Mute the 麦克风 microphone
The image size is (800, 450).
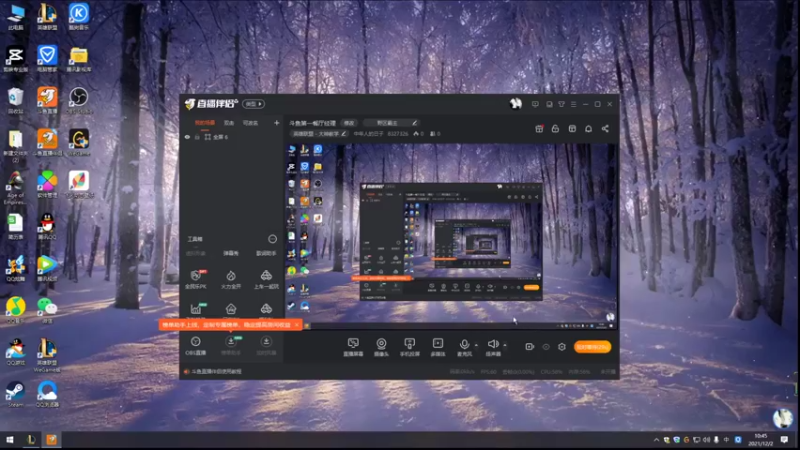464,346
